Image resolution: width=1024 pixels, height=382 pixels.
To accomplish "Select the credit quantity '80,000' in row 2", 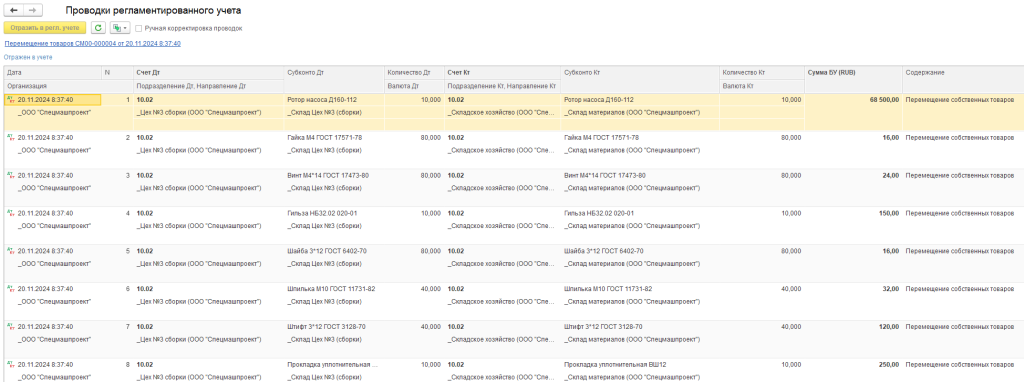I will (761, 138).
